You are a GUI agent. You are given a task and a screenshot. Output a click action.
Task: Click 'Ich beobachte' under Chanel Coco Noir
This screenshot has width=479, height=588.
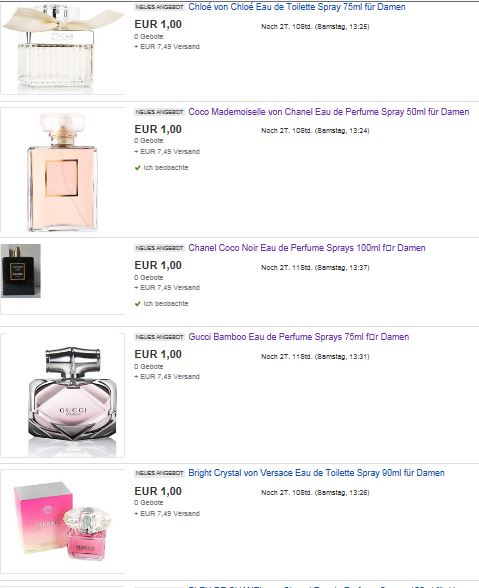point(166,304)
